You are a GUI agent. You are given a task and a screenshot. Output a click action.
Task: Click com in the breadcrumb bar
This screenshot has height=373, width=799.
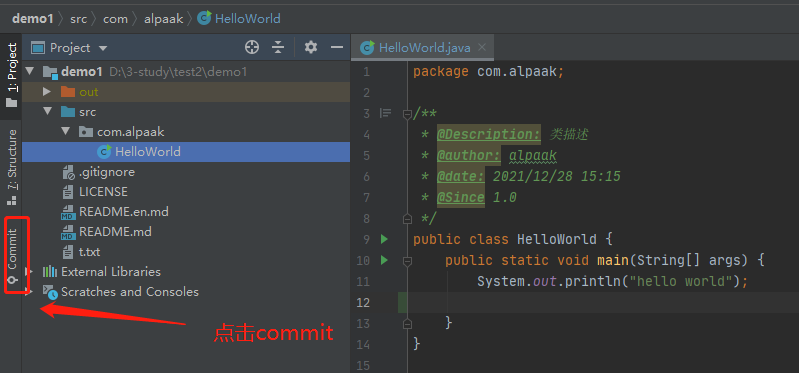[115, 19]
